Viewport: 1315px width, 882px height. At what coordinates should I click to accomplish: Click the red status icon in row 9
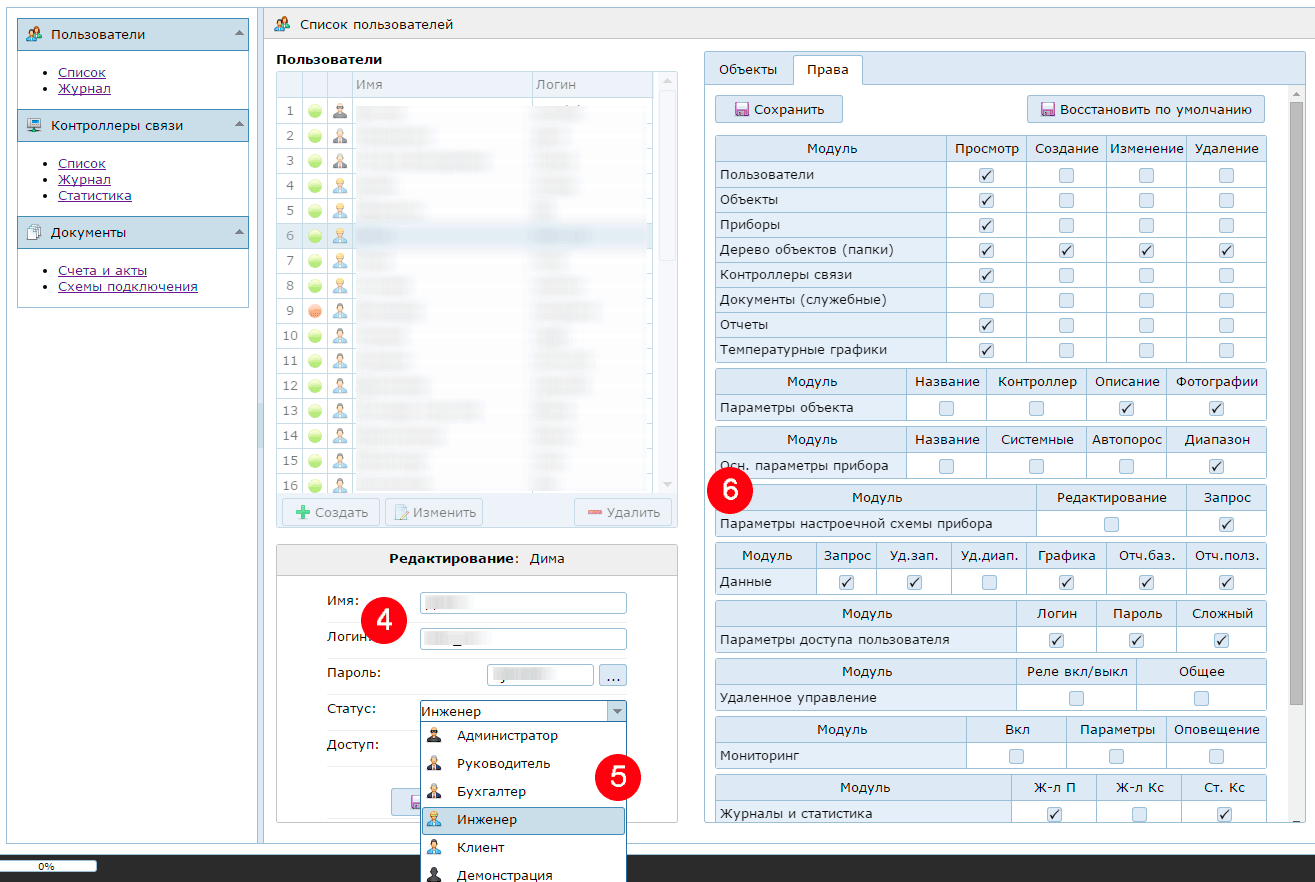click(315, 311)
